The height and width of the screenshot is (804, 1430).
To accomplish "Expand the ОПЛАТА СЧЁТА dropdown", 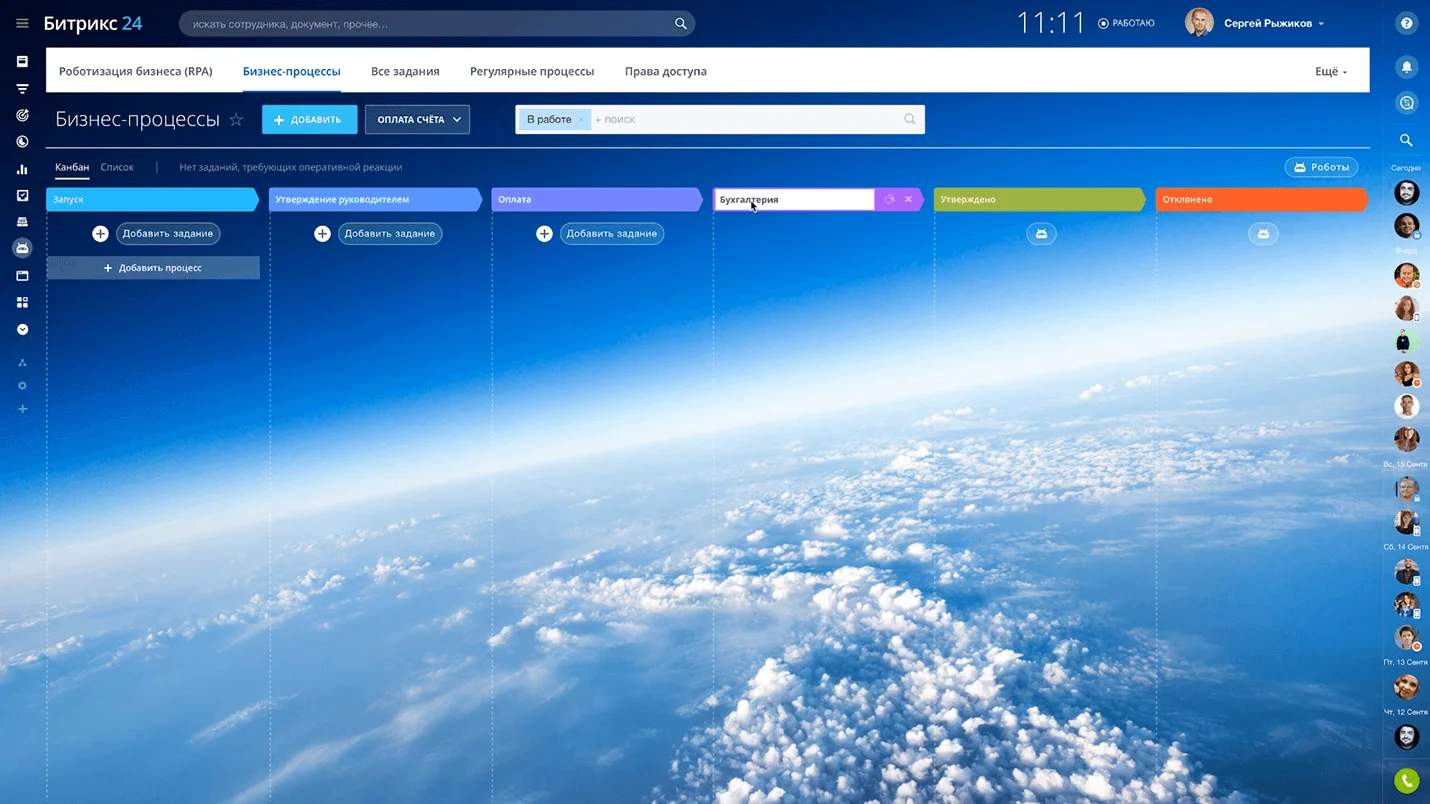I will 417,120.
